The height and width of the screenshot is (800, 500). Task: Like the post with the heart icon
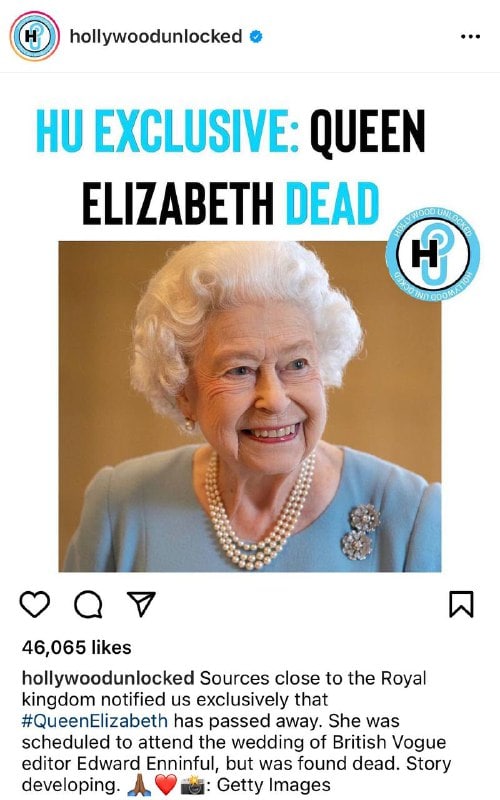35,604
